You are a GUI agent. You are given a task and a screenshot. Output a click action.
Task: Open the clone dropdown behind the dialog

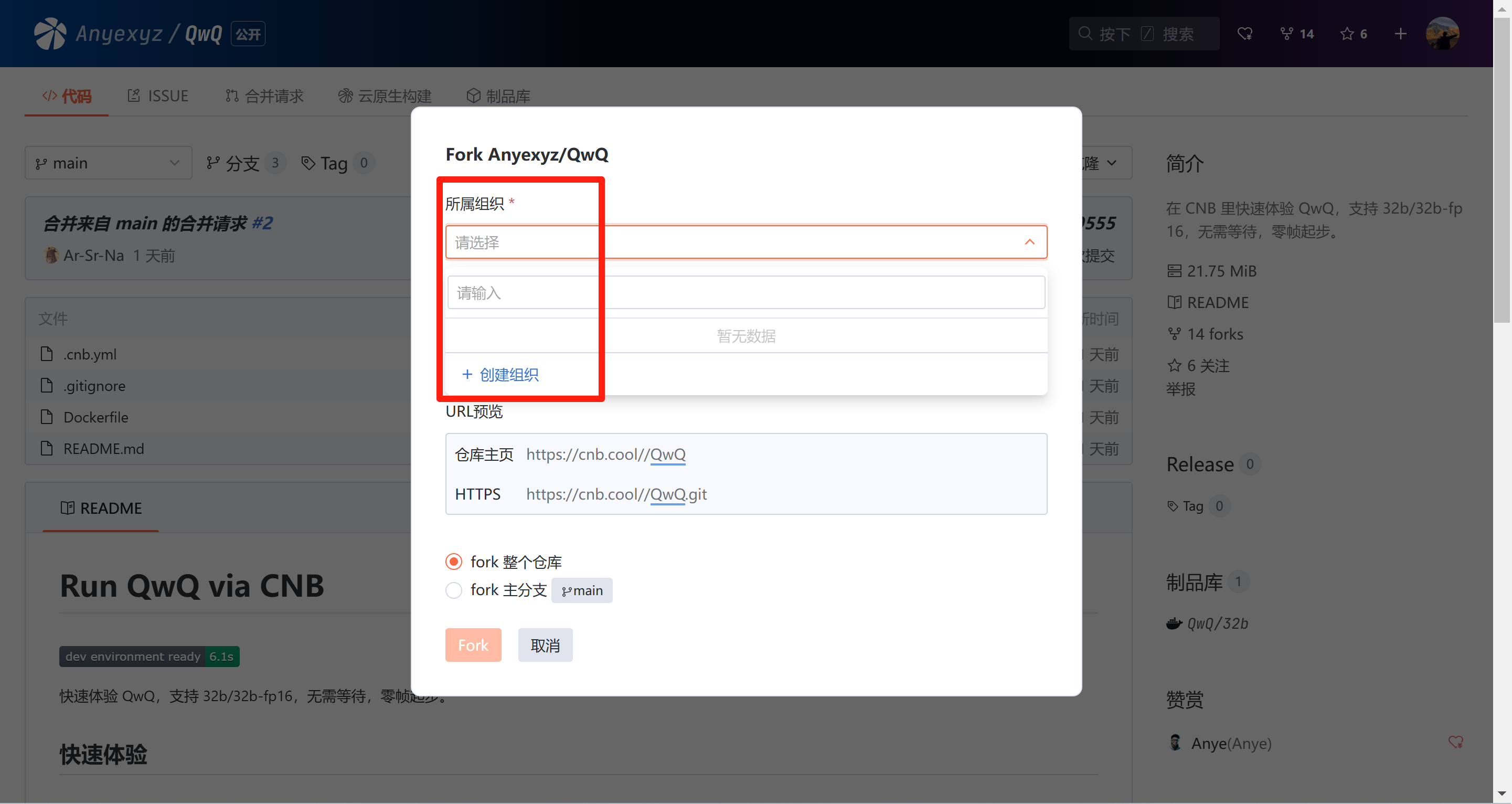[1107, 163]
